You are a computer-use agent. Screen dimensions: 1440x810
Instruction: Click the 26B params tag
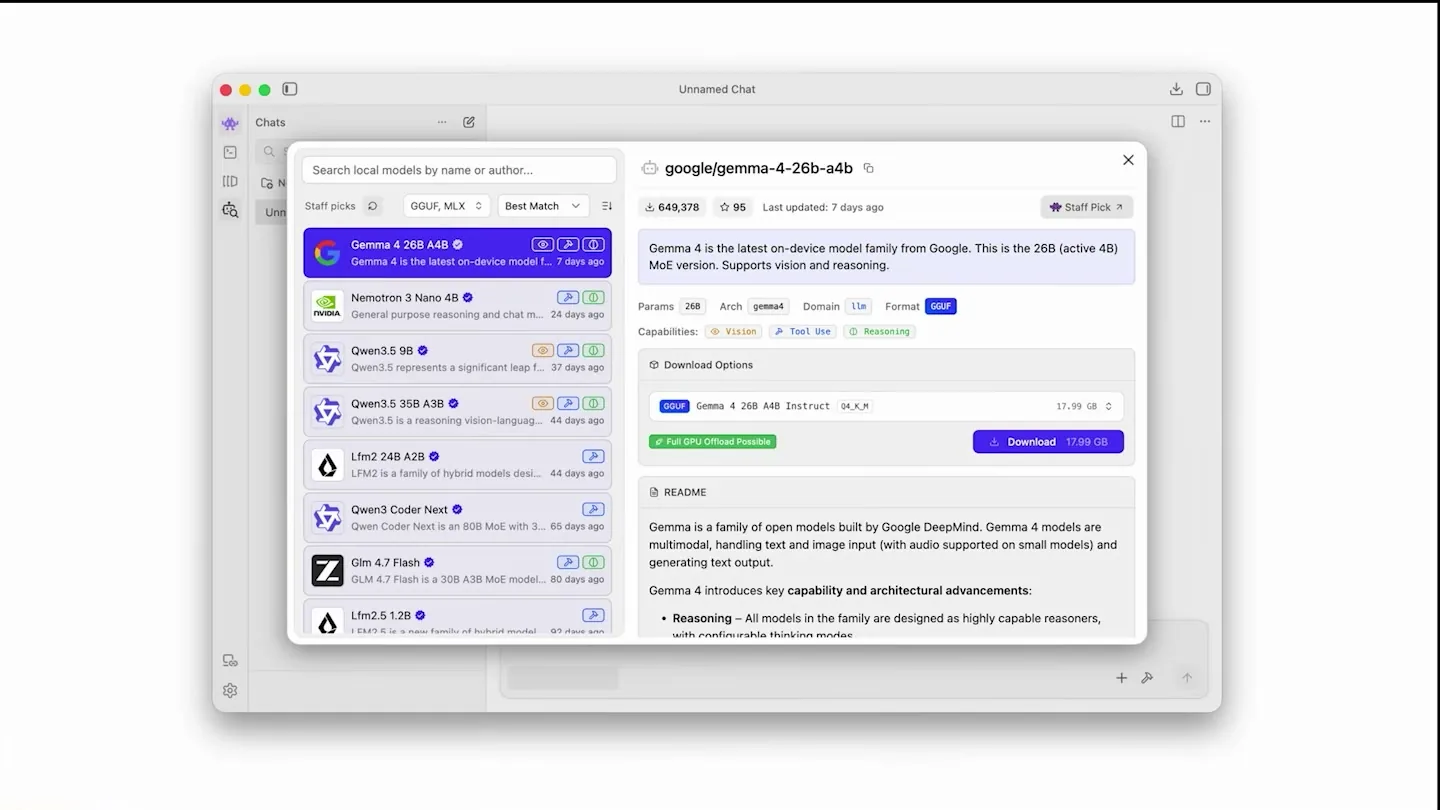coord(692,306)
